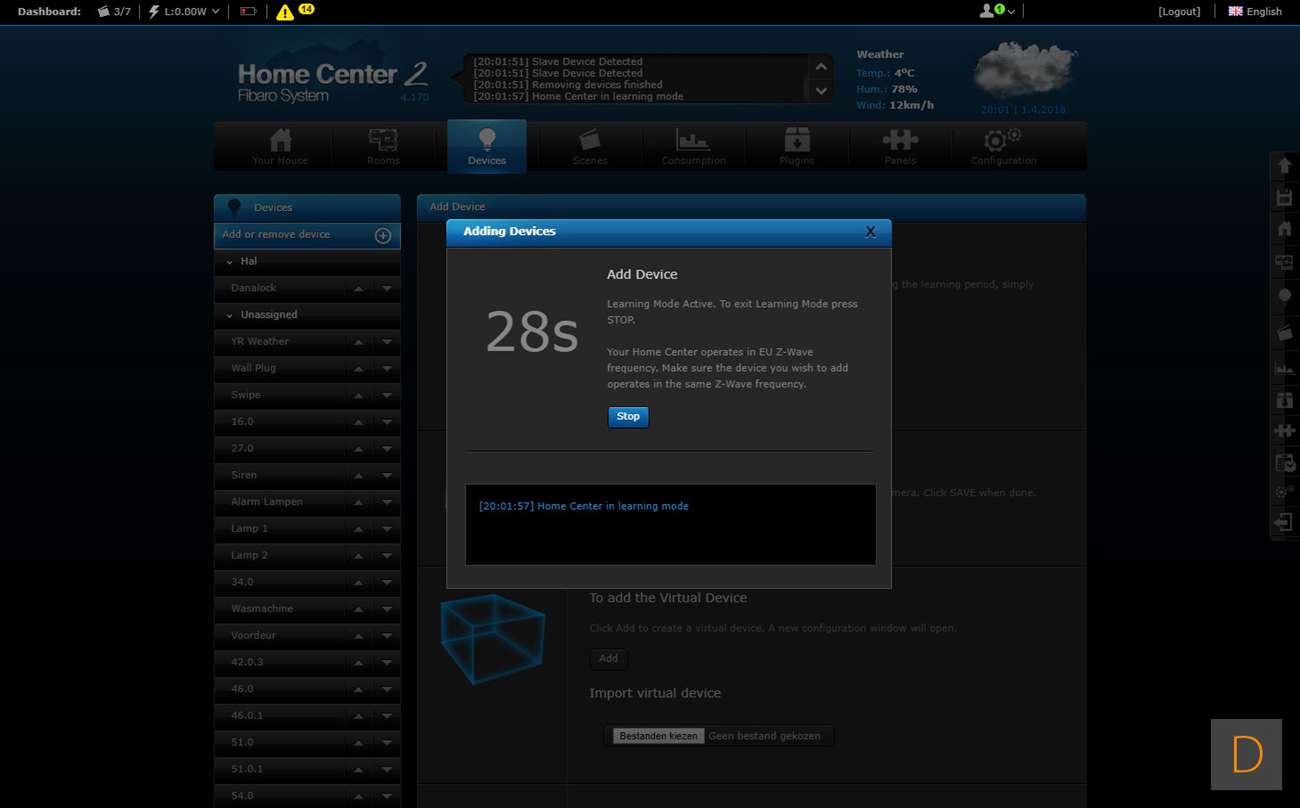1300x808 pixels.
Task: Click the weather cloud icon
Action: tap(1023, 69)
